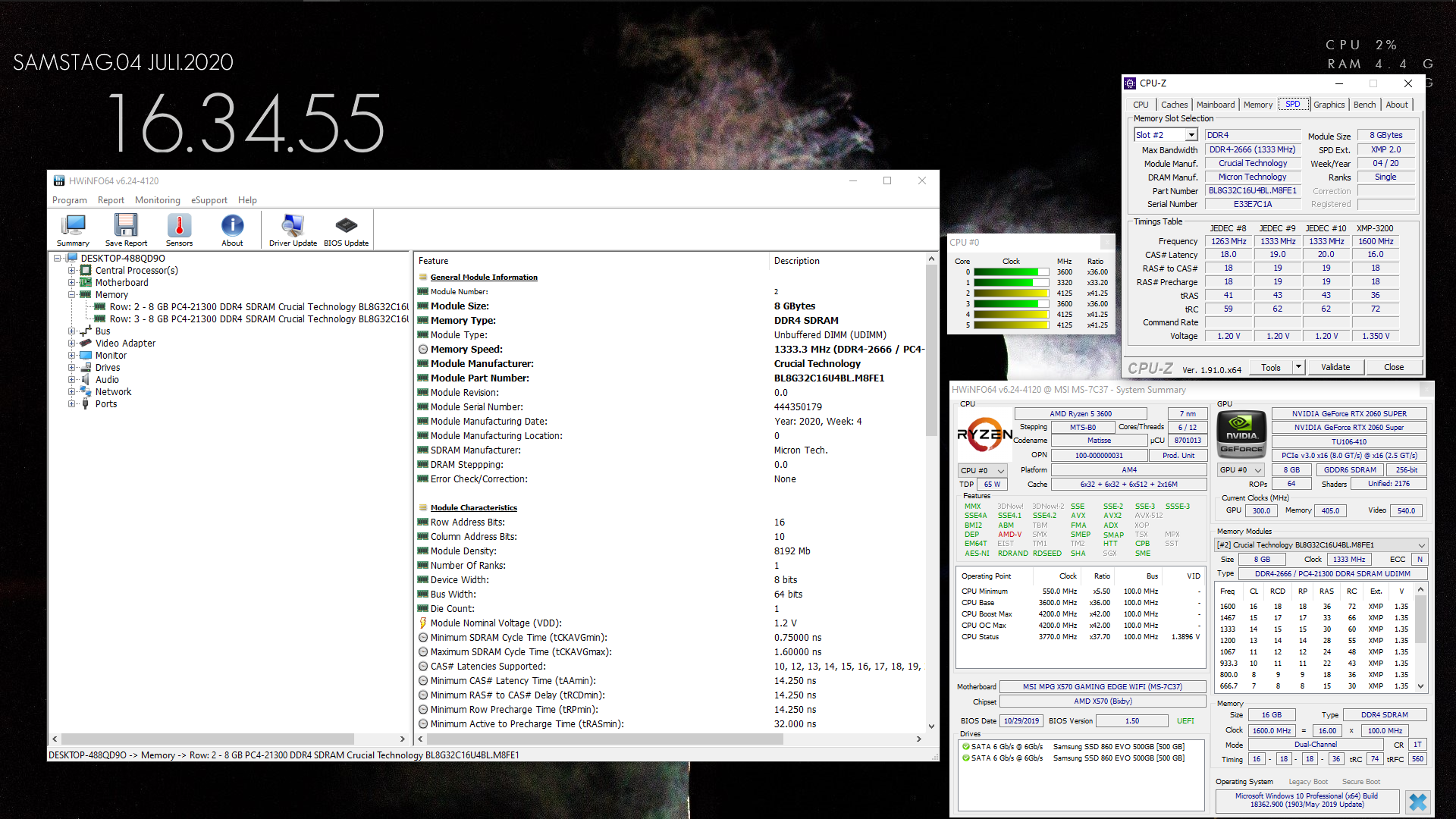Image resolution: width=1456 pixels, height=819 pixels.
Task: Select the Drives tree node
Action: [107, 368]
